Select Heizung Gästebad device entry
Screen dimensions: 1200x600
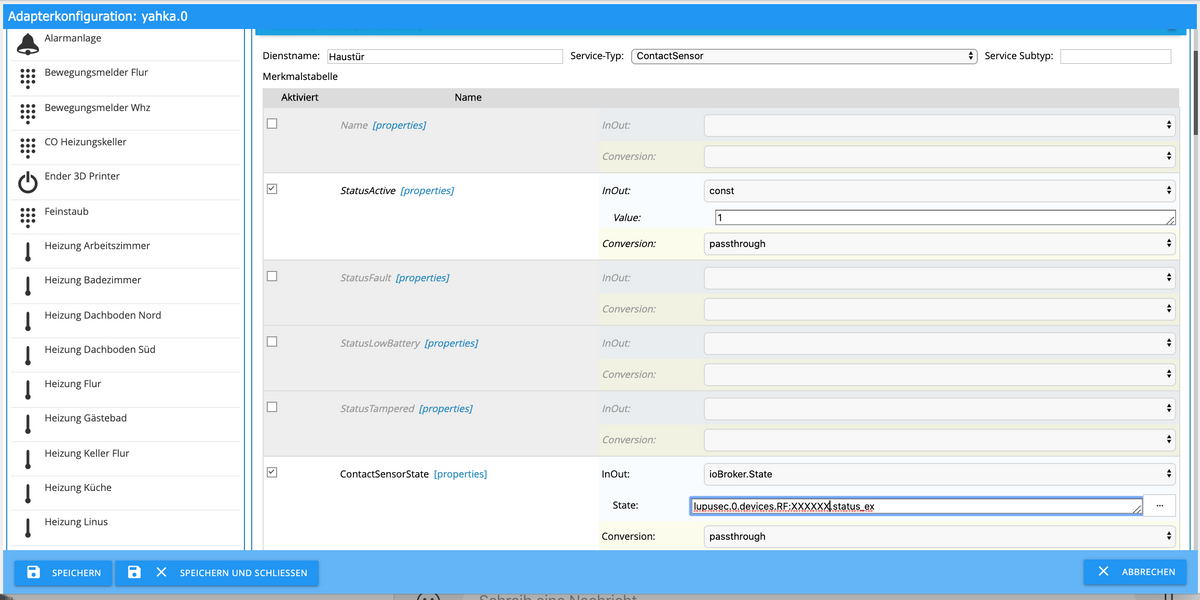tap(127, 424)
